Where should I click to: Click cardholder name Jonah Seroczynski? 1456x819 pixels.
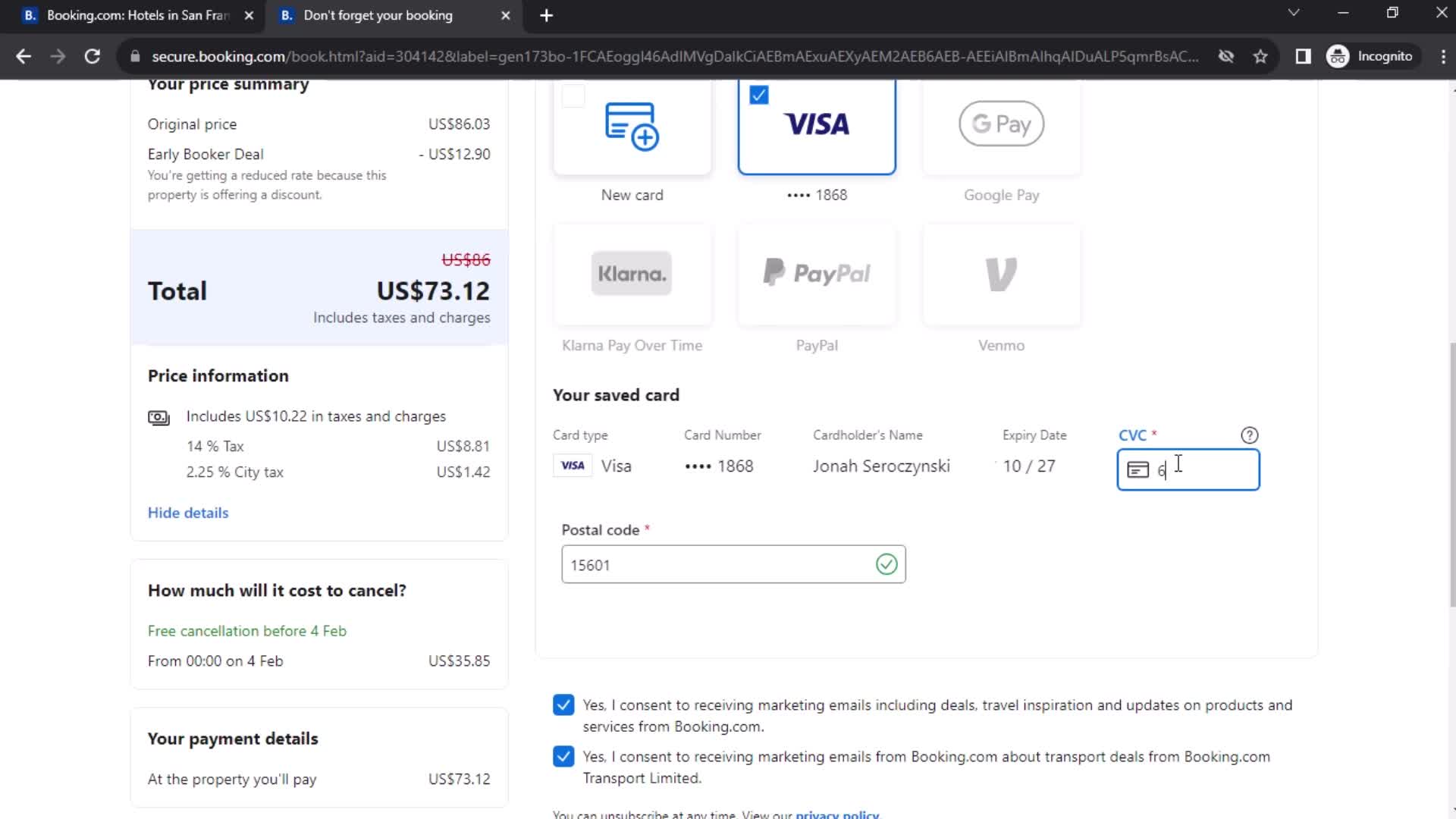881,466
